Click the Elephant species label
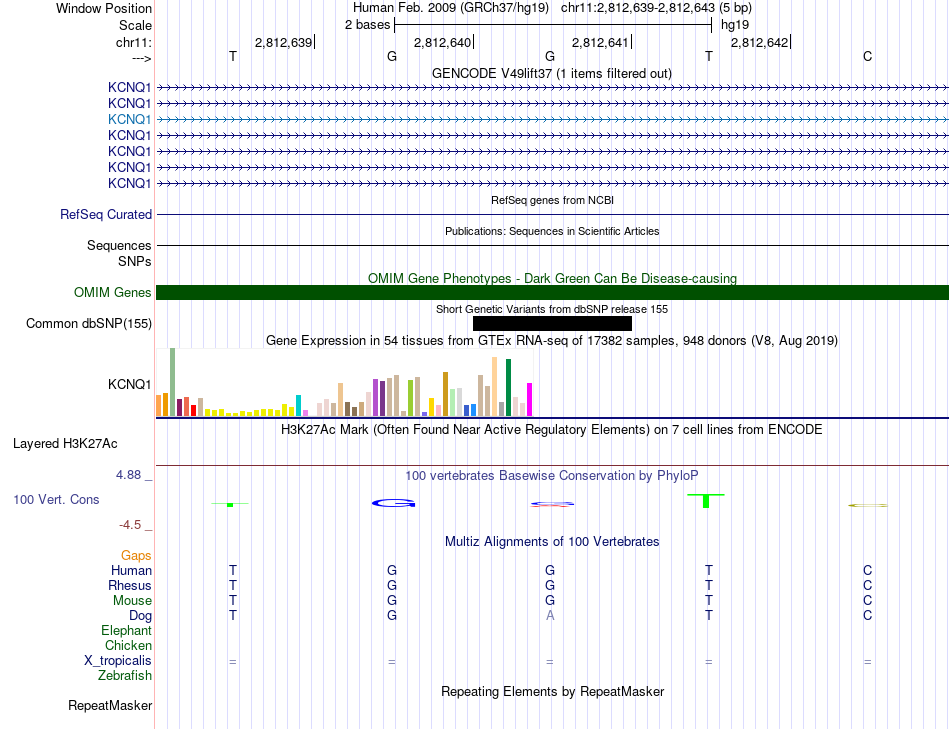950x729 pixels. [x=127, y=630]
